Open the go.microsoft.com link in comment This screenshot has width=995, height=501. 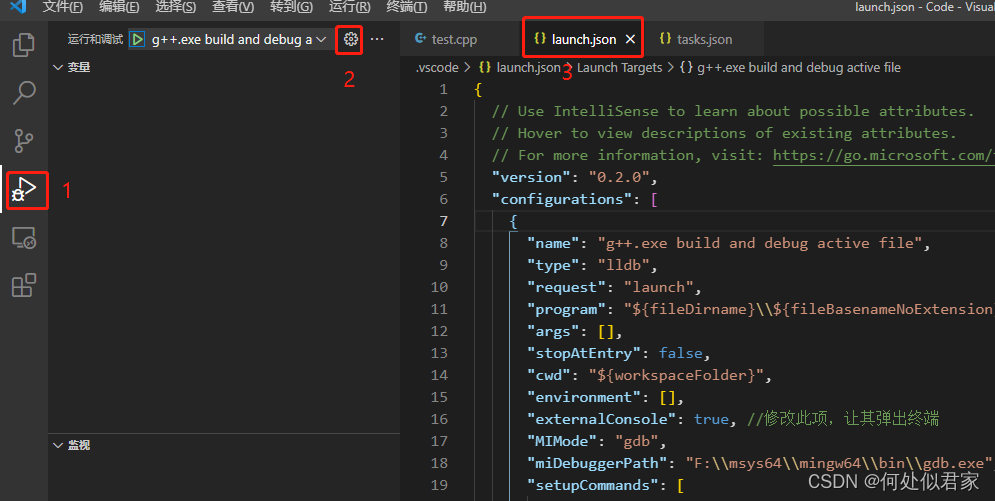click(883, 155)
